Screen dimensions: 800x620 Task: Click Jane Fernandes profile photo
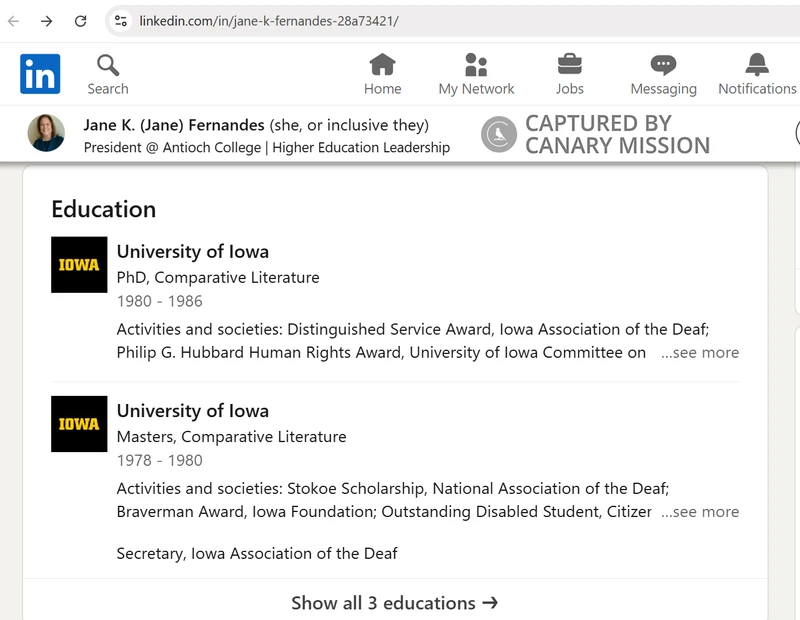[x=46, y=133]
